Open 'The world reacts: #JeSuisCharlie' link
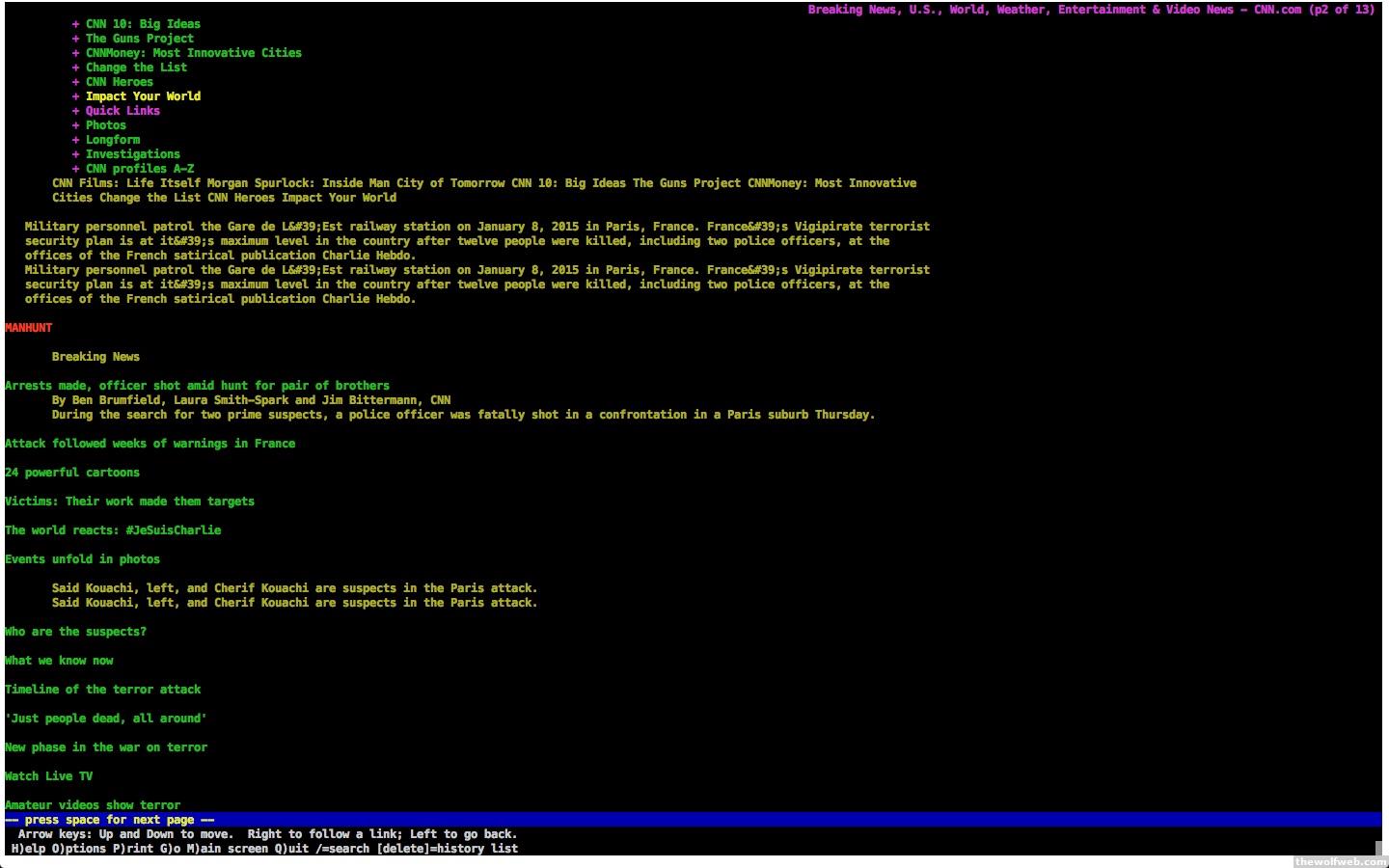This screenshot has height=868, width=1389. pos(113,530)
